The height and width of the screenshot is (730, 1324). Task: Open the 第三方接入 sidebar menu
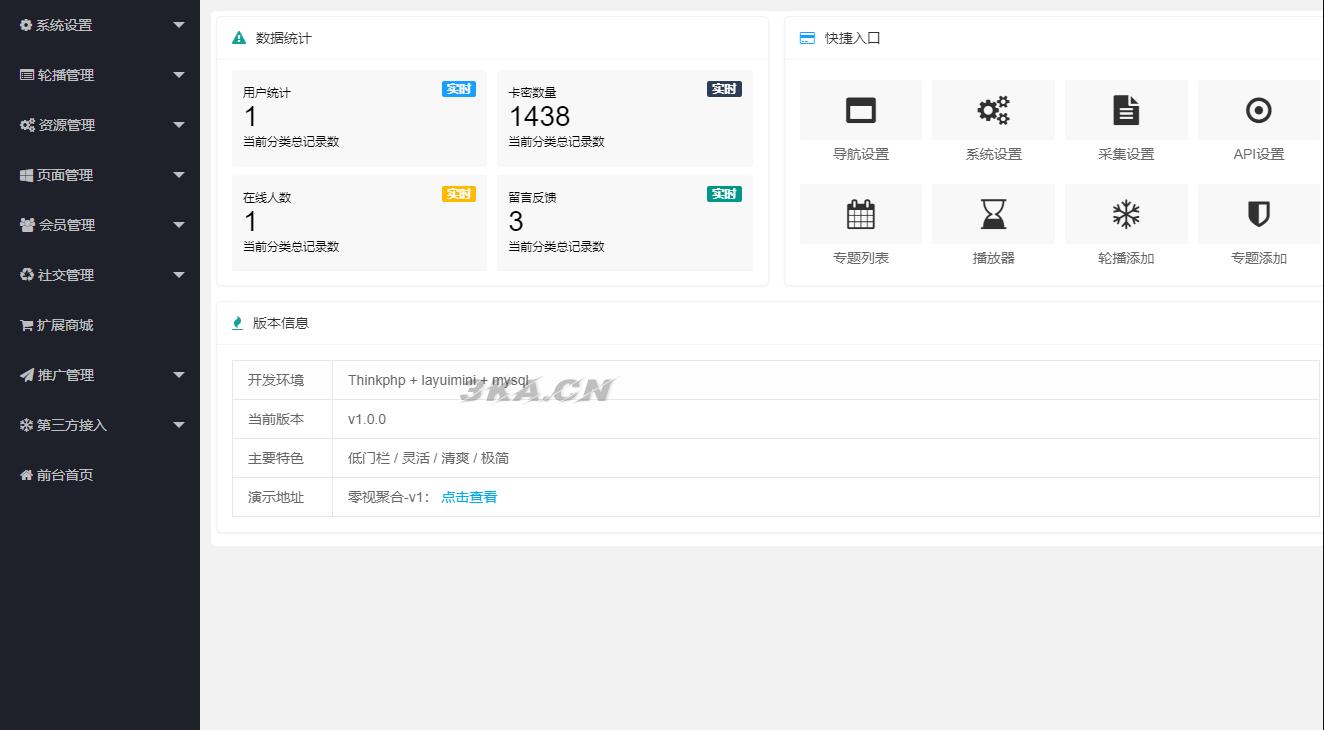click(100, 425)
